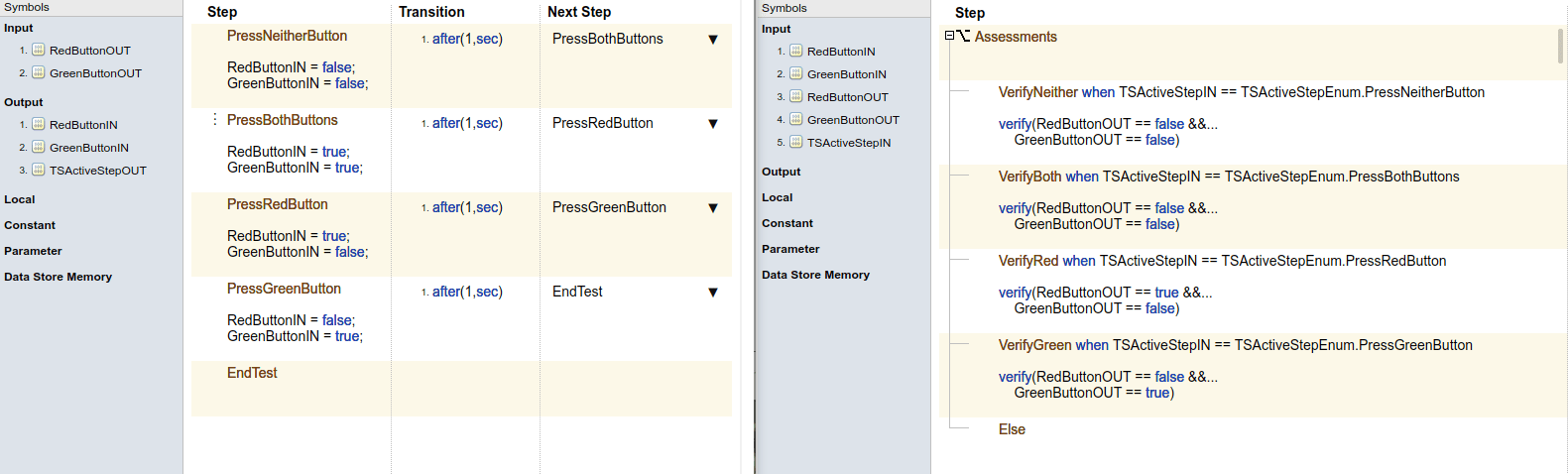The width and height of the screenshot is (1568, 474).
Task: Open Next Step dropdown showing EndTest
Action: [x=712, y=293]
